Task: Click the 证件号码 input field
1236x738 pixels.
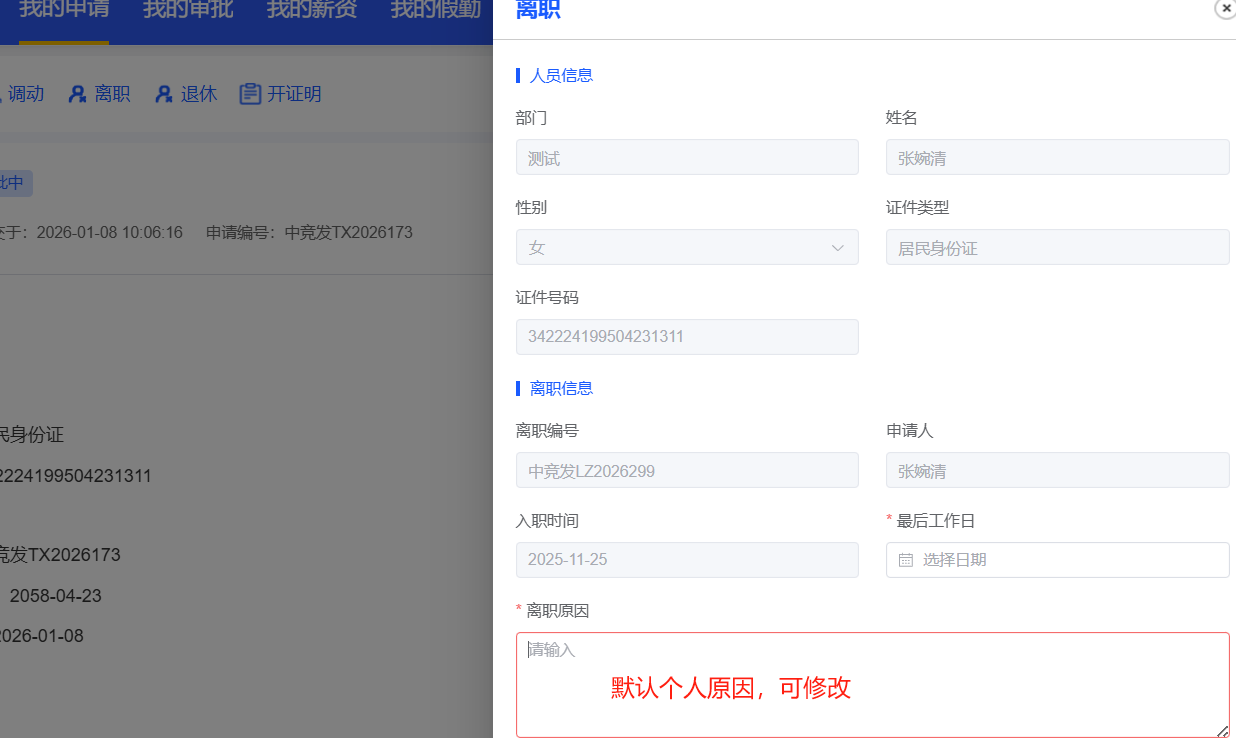Action: pos(687,337)
